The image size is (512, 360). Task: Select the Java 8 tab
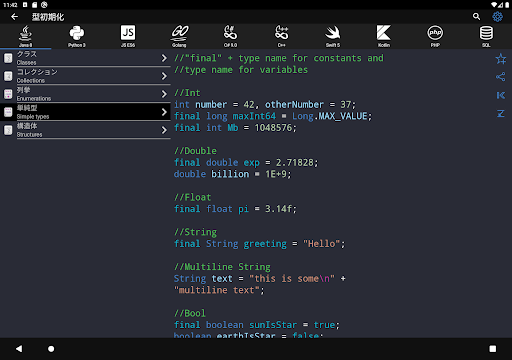[26, 36]
